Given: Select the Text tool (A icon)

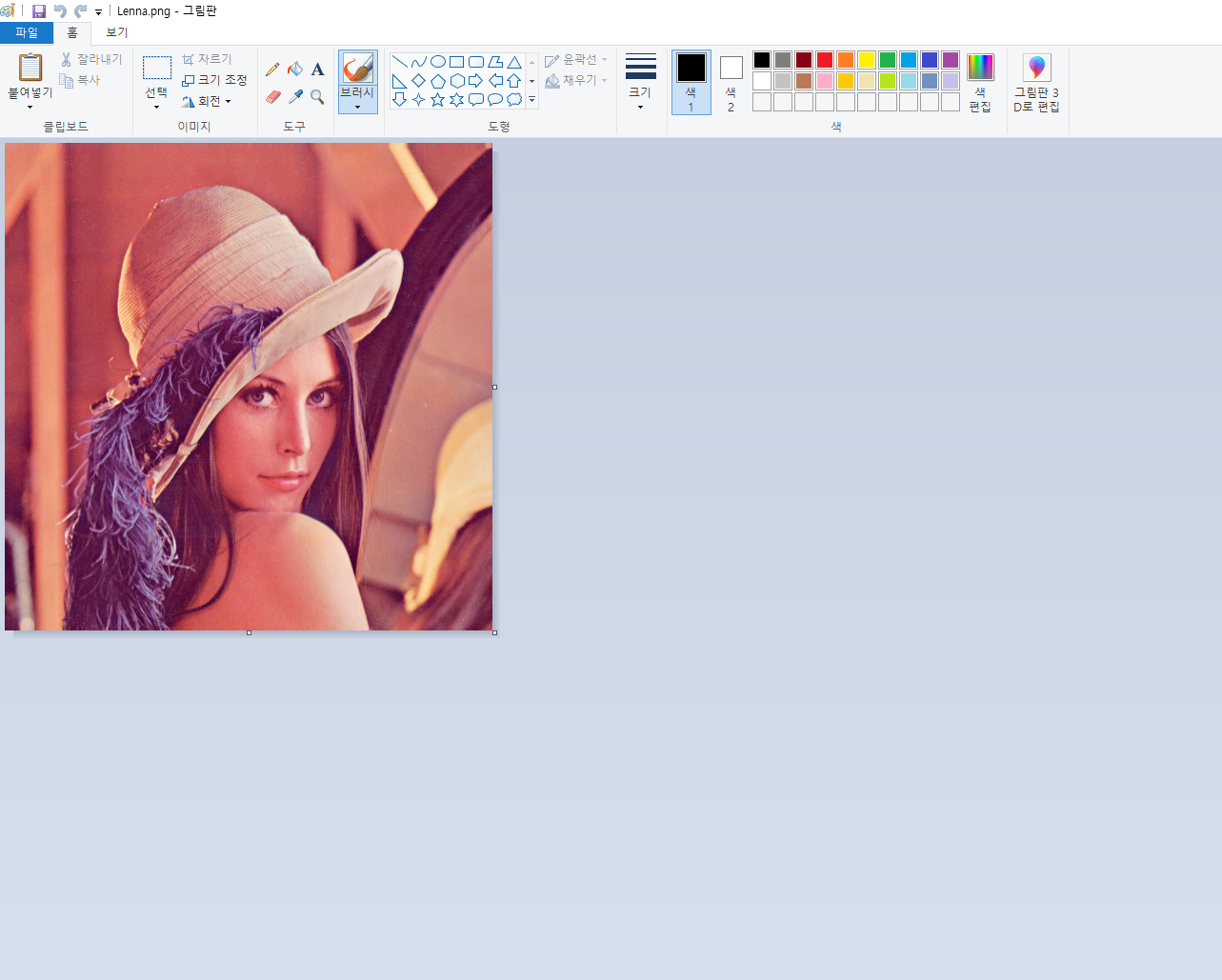Looking at the screenshot, I should tap(317, 69).
